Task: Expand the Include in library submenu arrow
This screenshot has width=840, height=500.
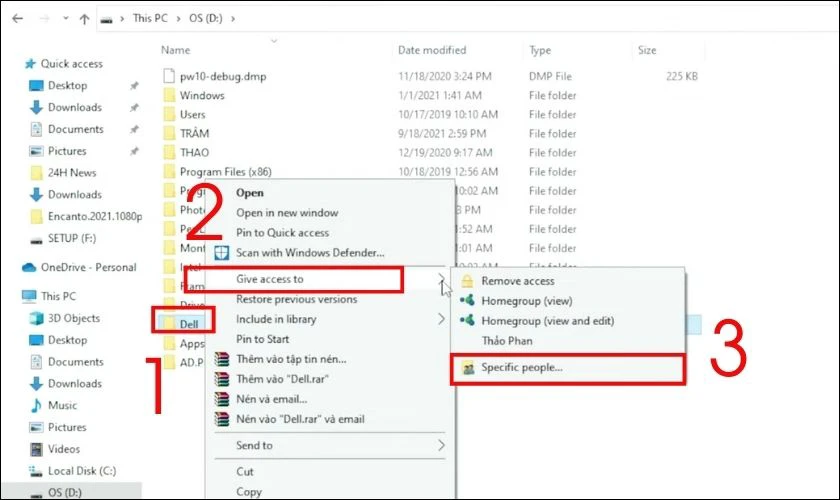Action: tap(441, 319)
